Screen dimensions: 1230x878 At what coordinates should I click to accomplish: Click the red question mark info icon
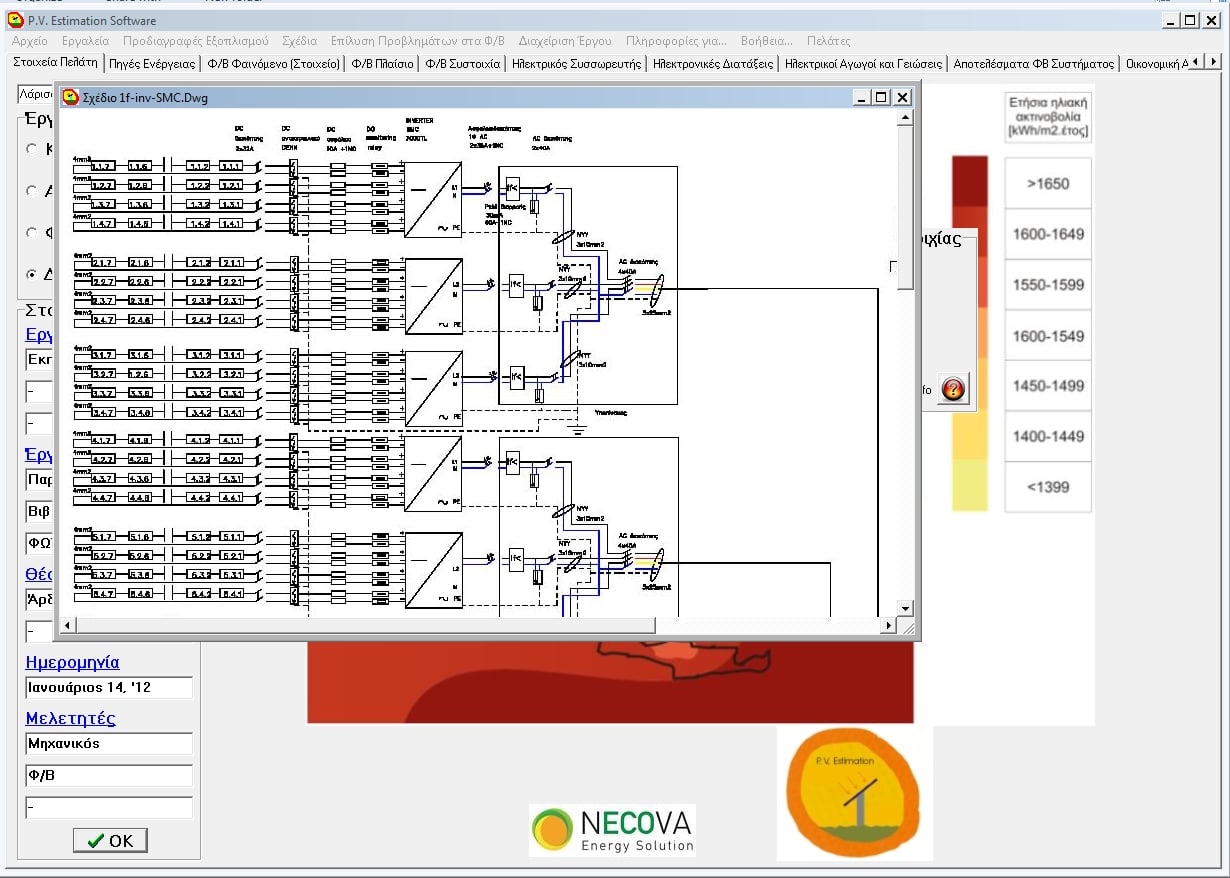click(x=954, y=389)
